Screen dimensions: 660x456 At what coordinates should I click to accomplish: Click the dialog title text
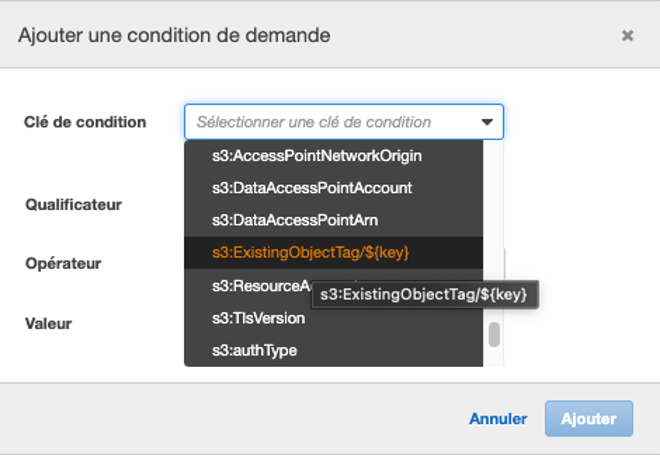pos(174,36)
